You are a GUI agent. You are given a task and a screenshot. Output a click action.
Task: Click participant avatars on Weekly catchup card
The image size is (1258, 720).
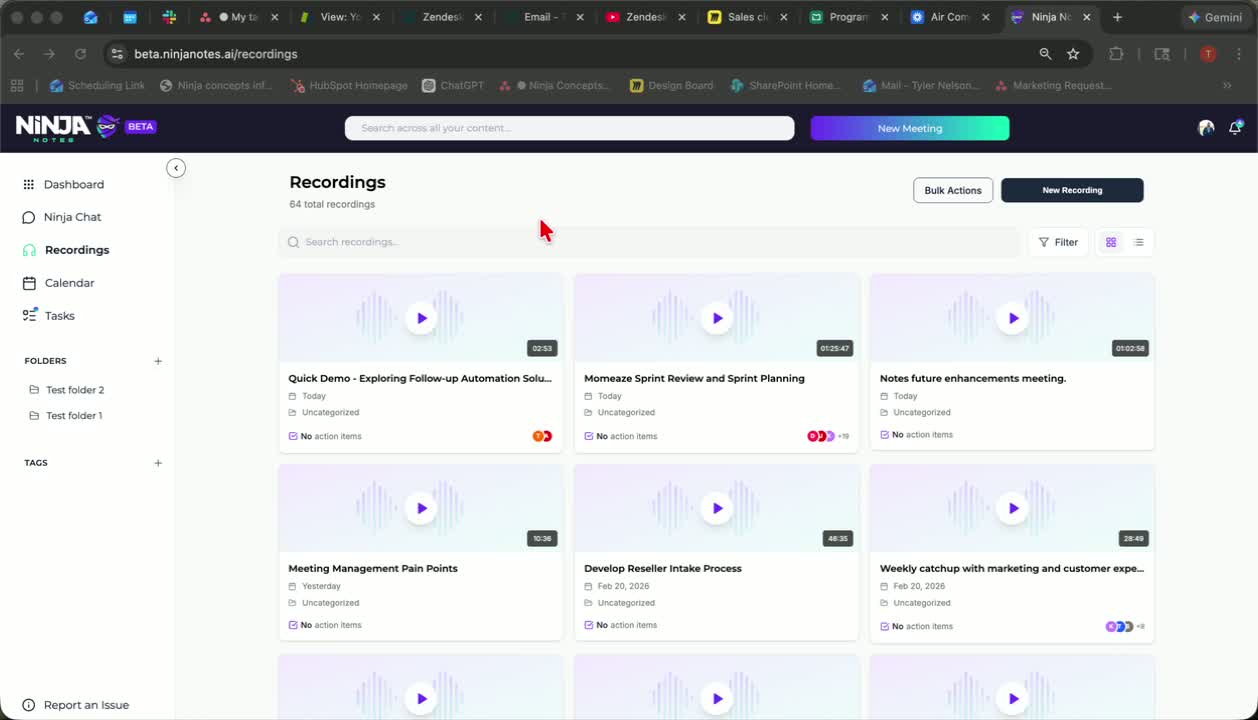[1124, 626]
